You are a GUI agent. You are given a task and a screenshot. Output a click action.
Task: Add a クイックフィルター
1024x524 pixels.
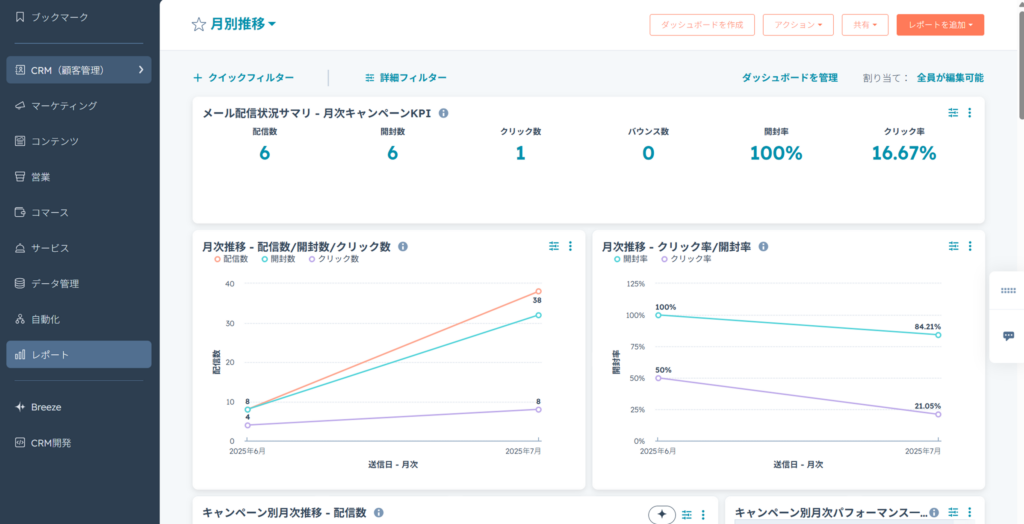[244, 78]
